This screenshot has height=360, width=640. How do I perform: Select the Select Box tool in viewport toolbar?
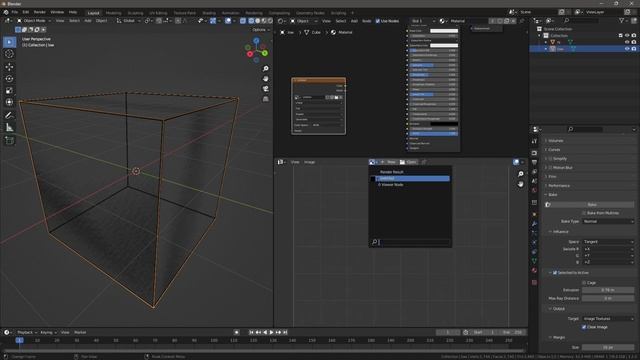(x=9, y=42)
